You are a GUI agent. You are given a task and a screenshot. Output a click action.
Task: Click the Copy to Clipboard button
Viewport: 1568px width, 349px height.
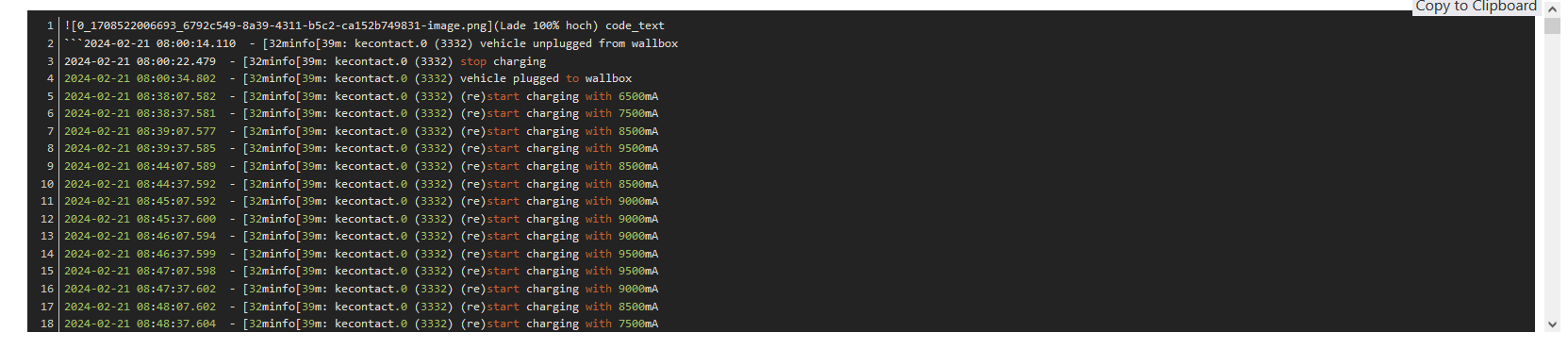1476,6
